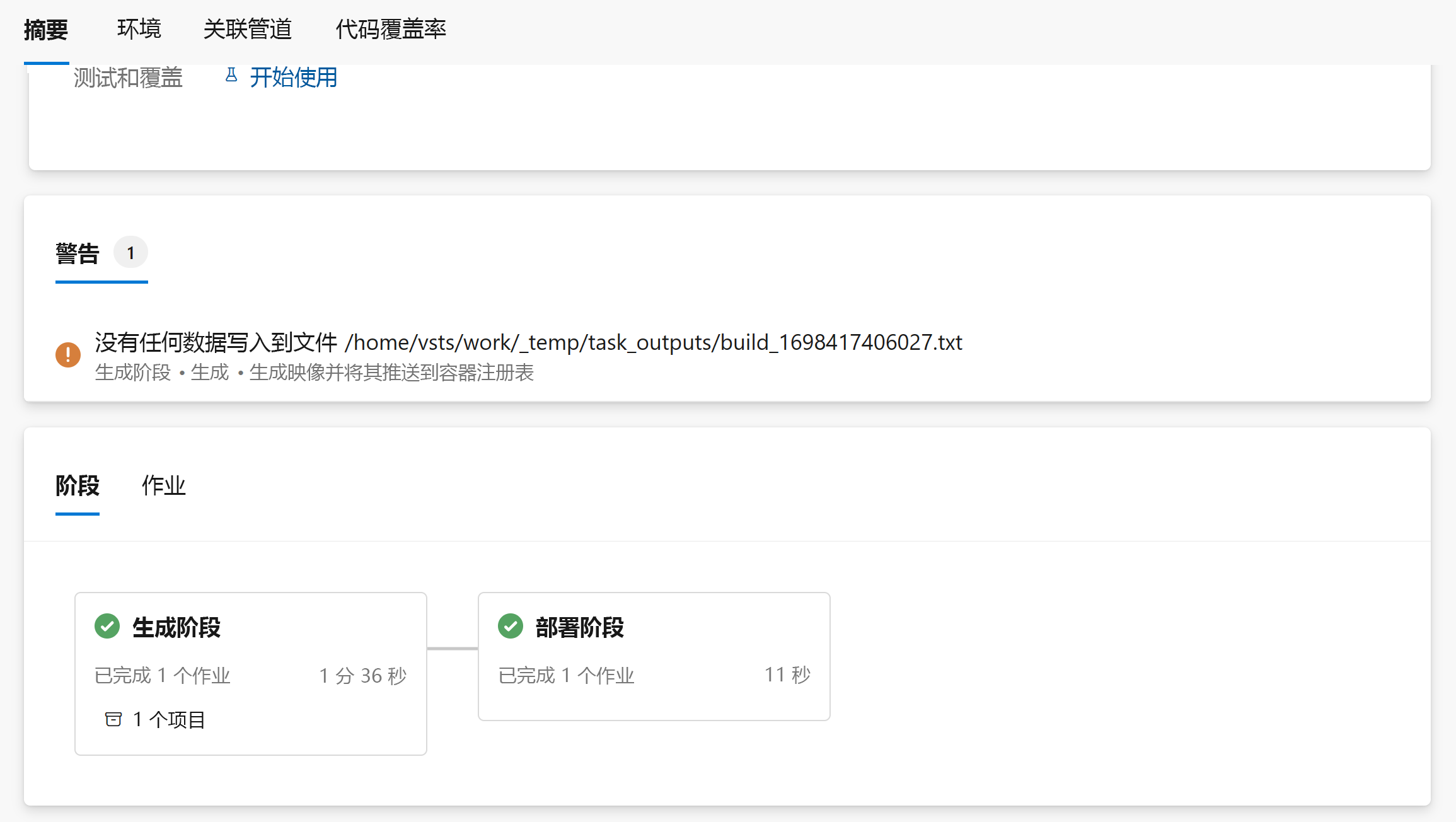Click the green checkmark on 生成阶段
1456x822 pixels.
[107, 627]
